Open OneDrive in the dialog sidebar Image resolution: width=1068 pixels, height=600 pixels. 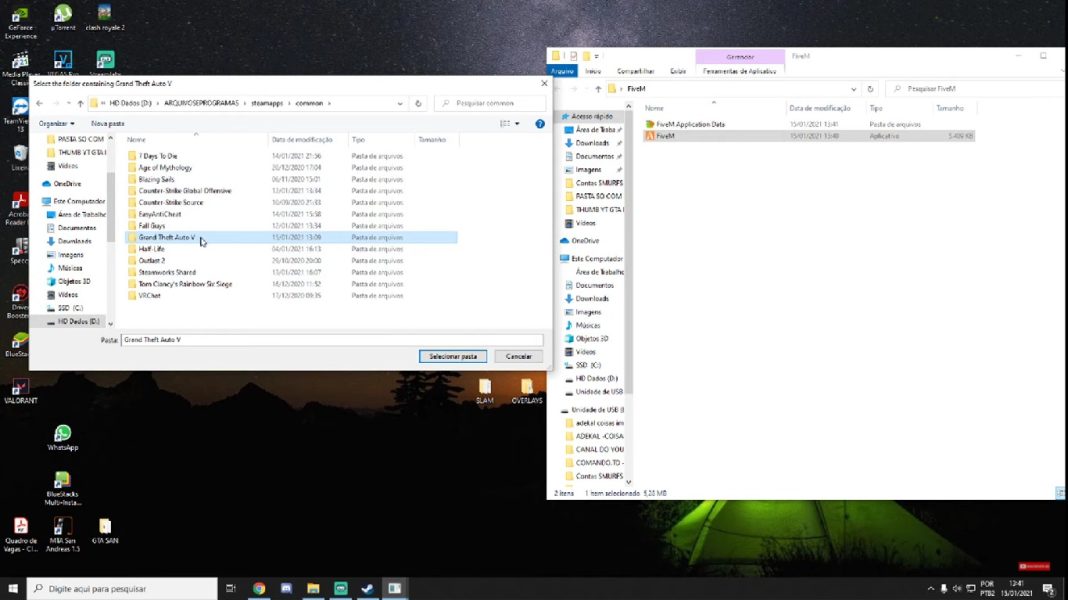point(67,184)
